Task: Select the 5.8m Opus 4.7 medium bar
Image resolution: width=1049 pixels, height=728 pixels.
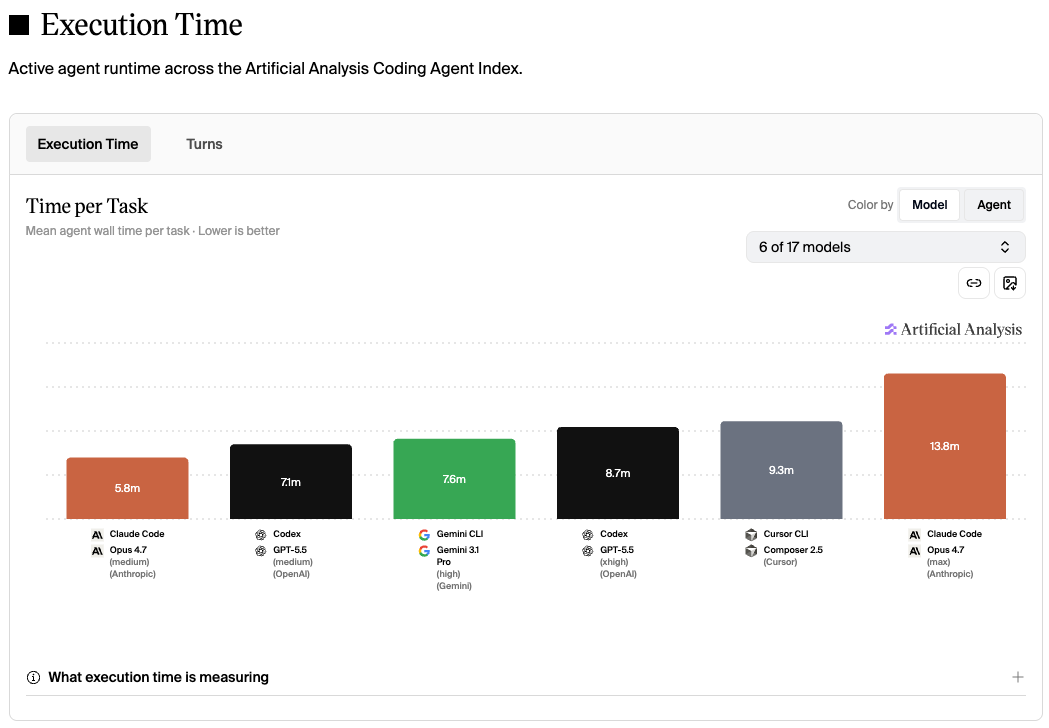Action: 127,488
